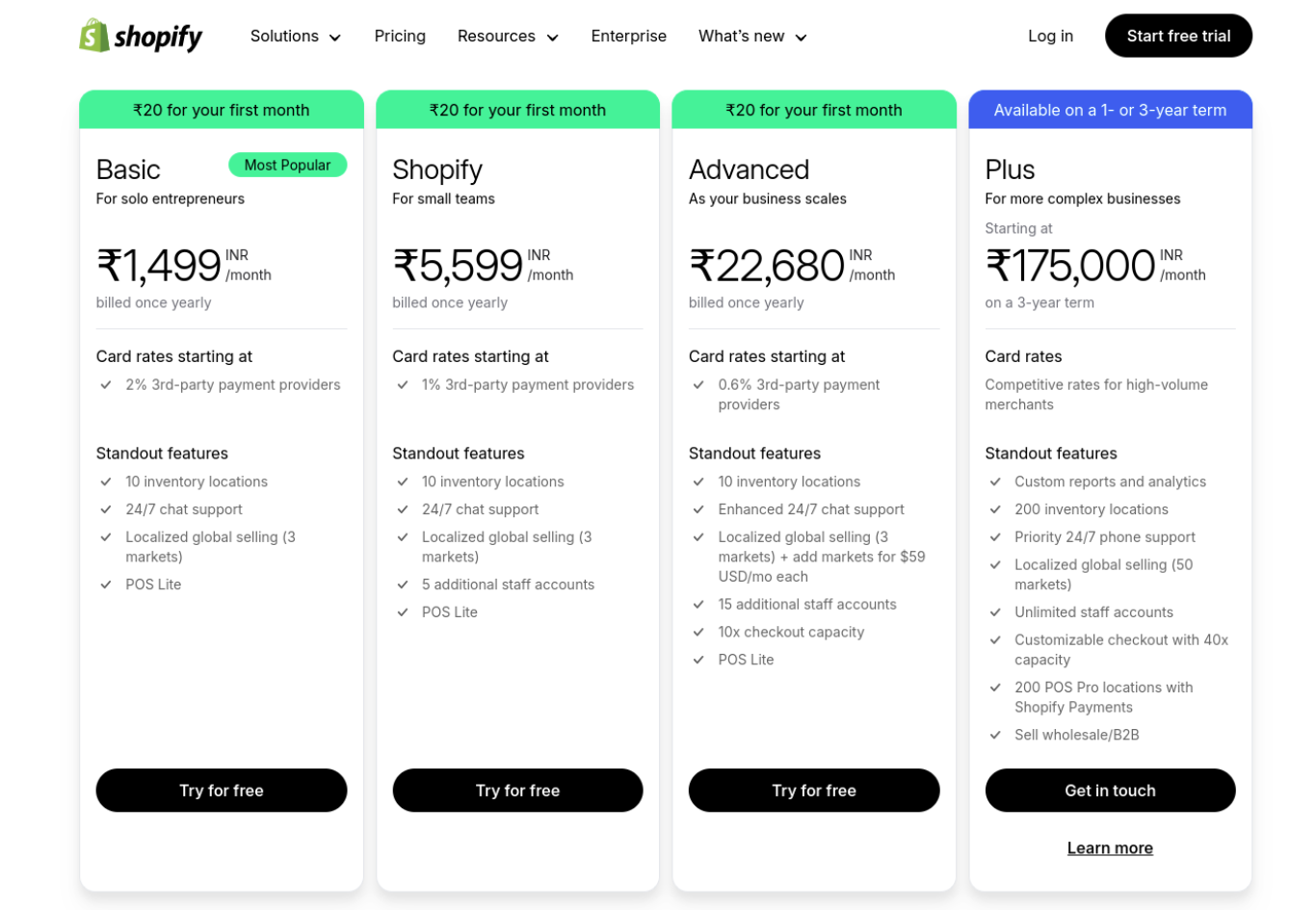Screen dimensions: 1316x910
Task: Select Enterprise in the top navigation
Action: click(628, 36)
